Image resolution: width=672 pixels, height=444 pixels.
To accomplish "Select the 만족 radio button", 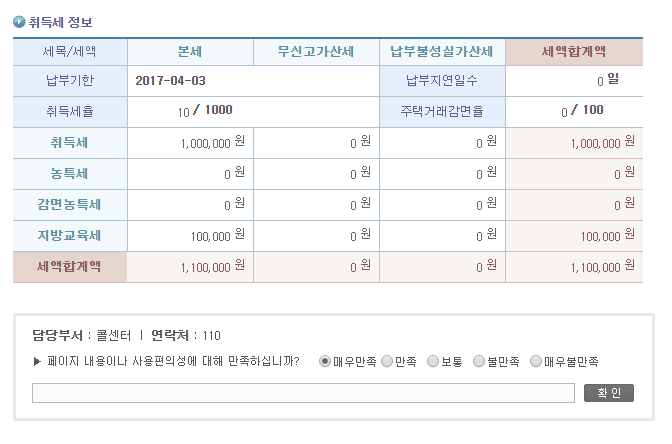I will click(x=387, y=362).
